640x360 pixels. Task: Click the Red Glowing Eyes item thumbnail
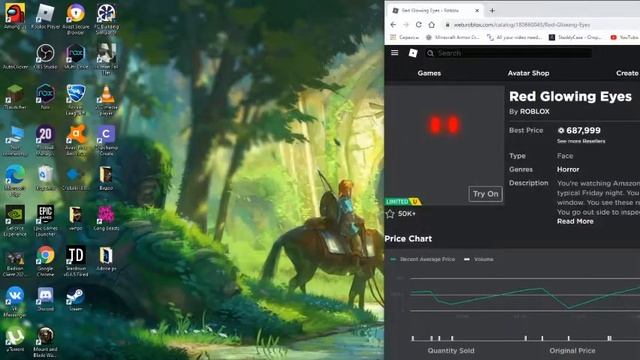point(444,145)
